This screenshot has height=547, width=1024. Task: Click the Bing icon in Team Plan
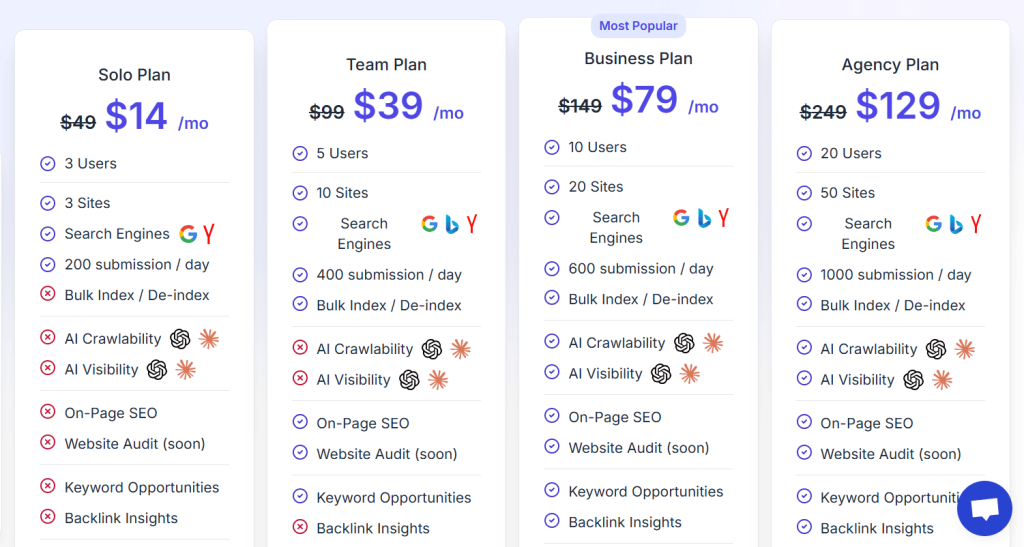(x=452, y=224)
